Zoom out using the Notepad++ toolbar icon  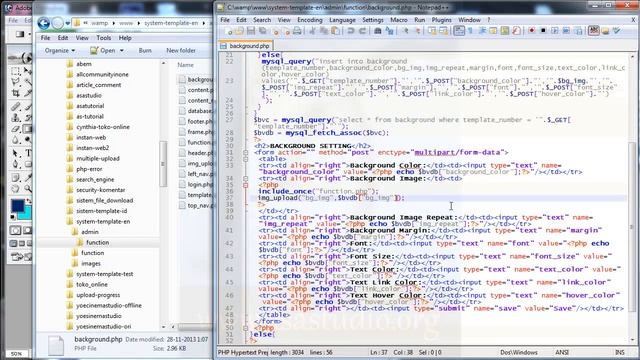point(417,31)
